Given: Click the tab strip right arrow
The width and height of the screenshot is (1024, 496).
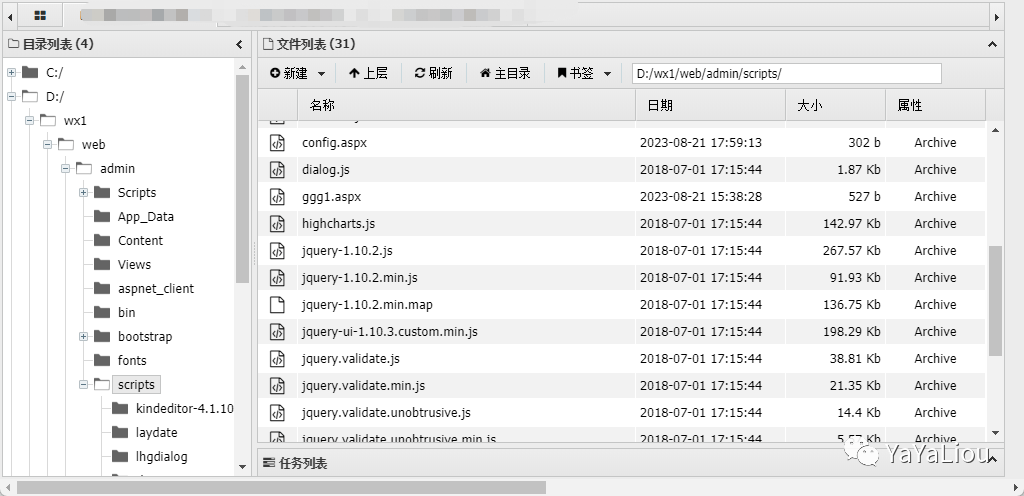Looking at the screenshot, I should [x=997, y=16].
